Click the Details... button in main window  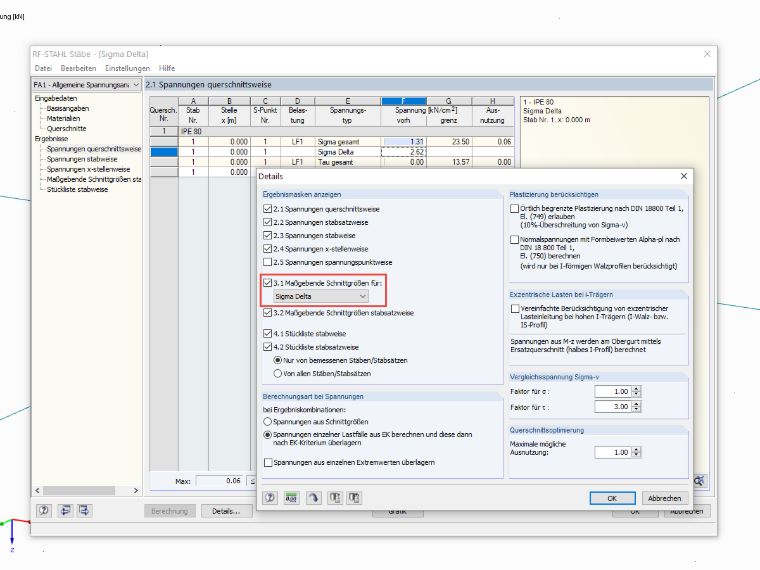pos(226,511)
